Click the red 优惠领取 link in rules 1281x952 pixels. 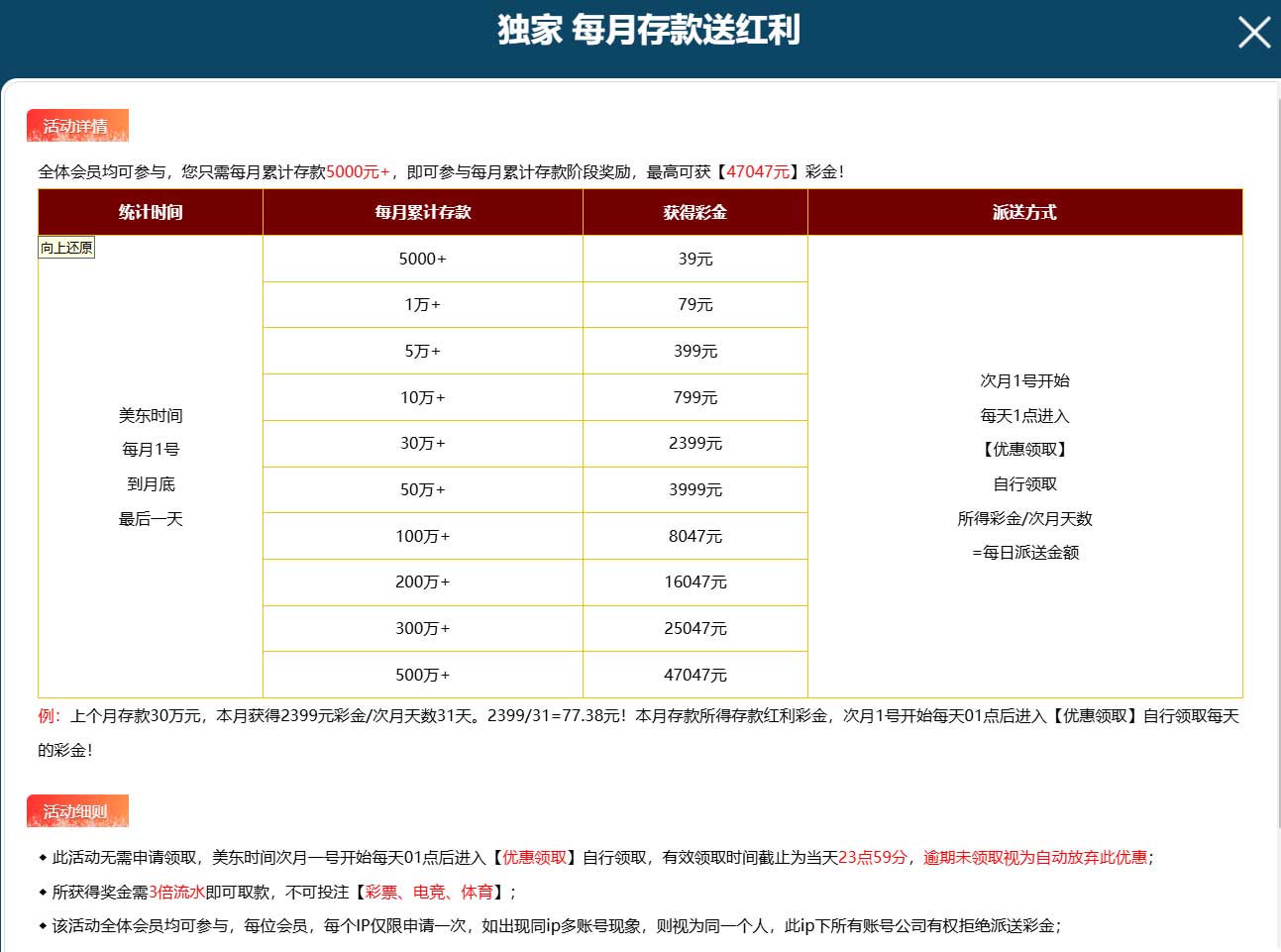[535, 858]
